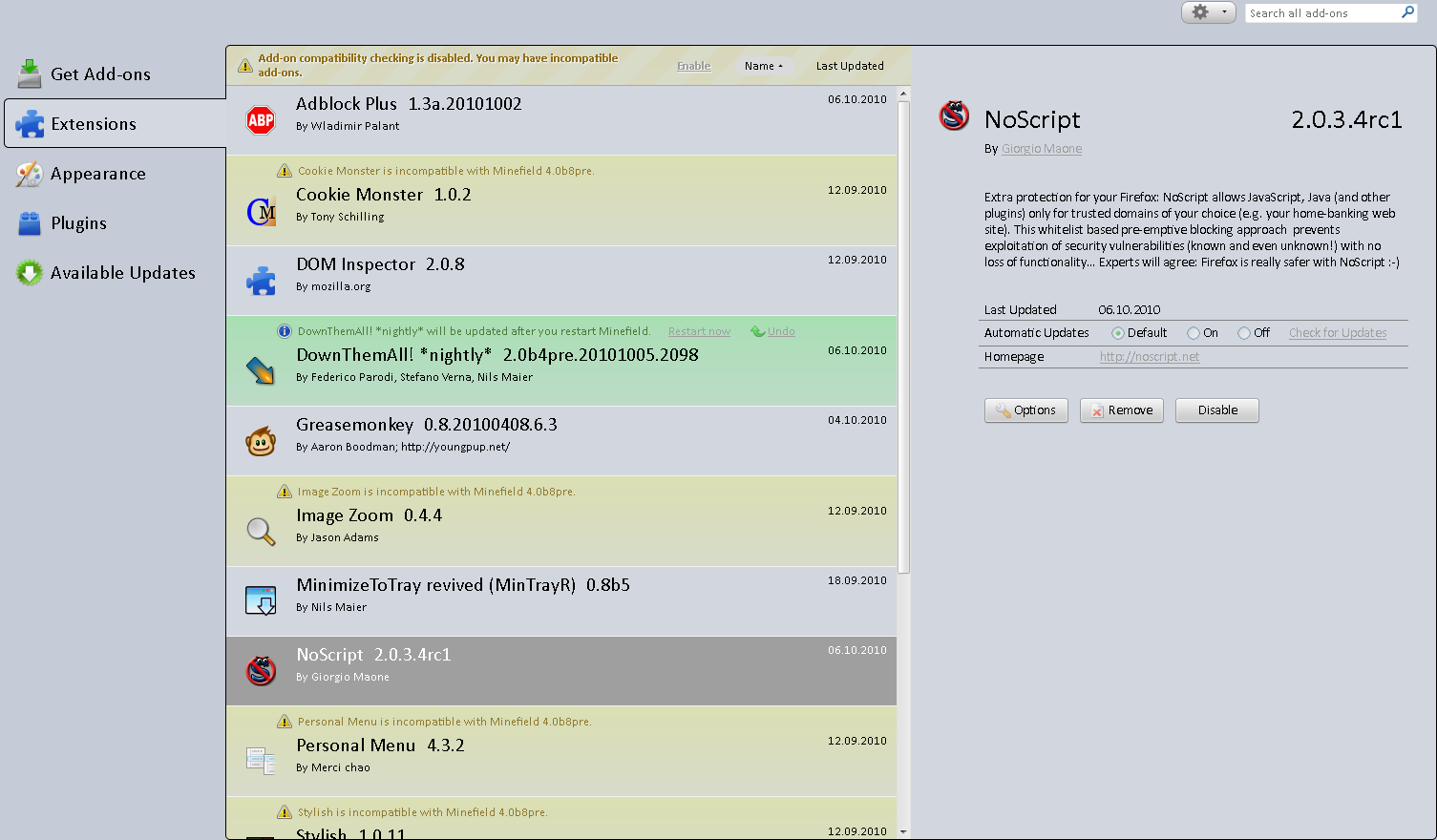Click the Cookie Monster extension icon
This screenshot has height=840, width=1437.
click(x=261, y=212)
